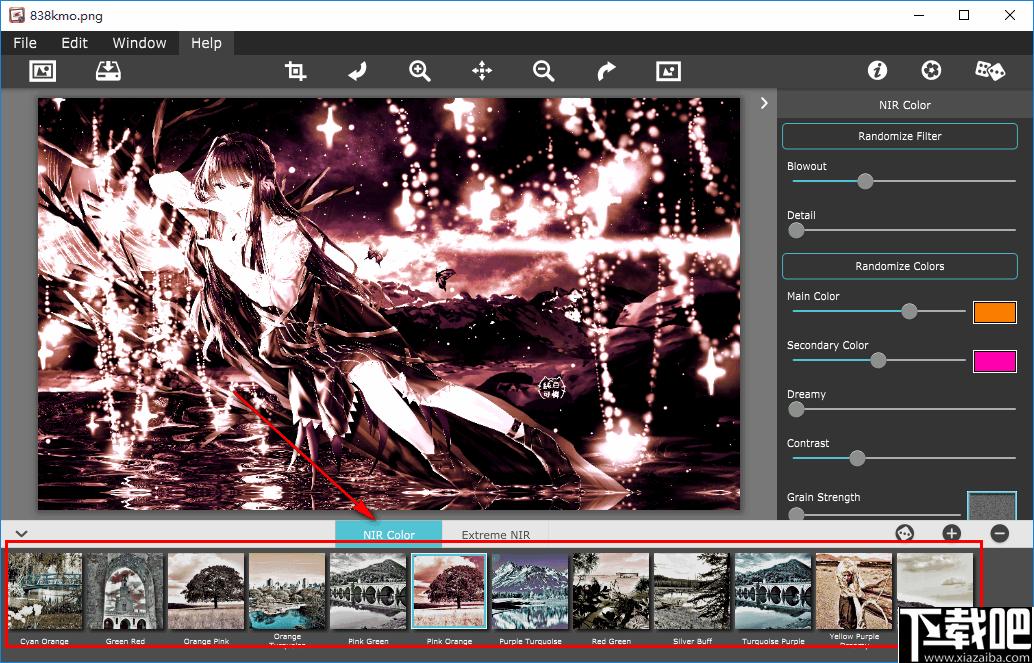The width and height of the screenshot is (1034, 663).
Task: Open the Edit menu
Action: pyautogui.click(x=75, y=43)
